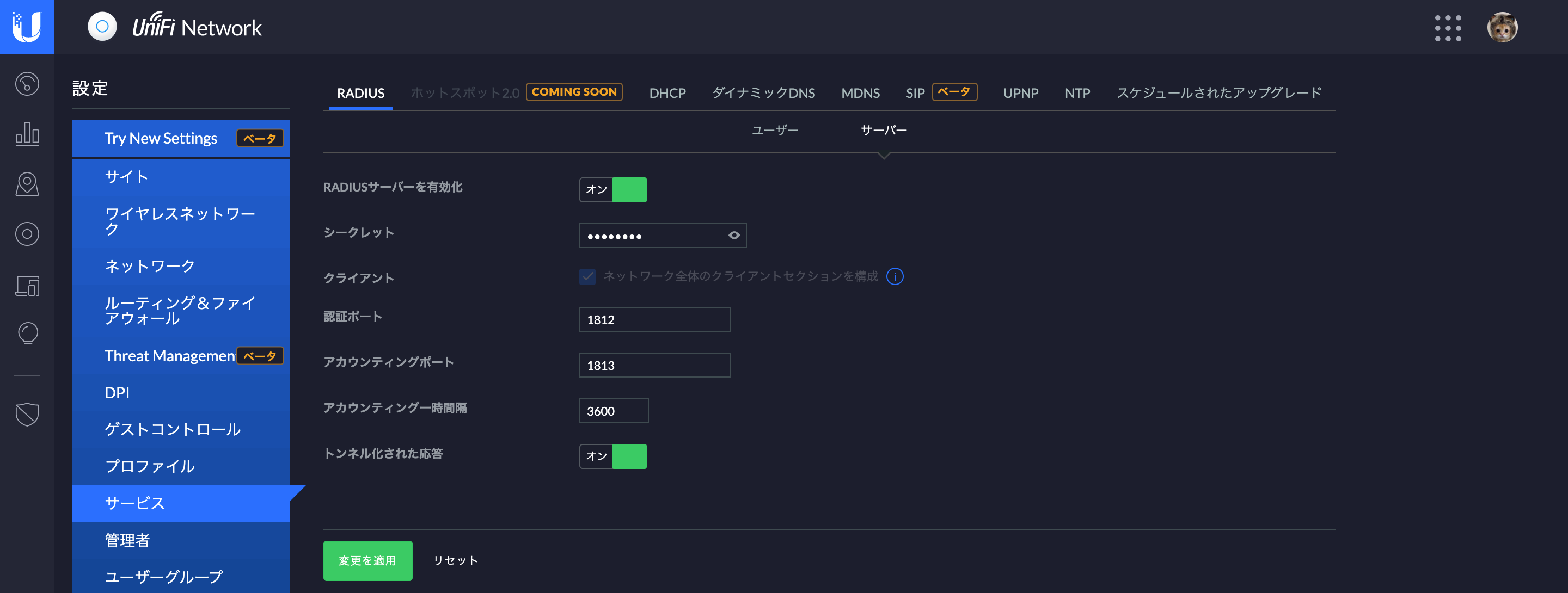This screenshot has width=1568, height=593.
Task: Click the 認証ポート field showing 1812
Action: [x=654, y=319]
